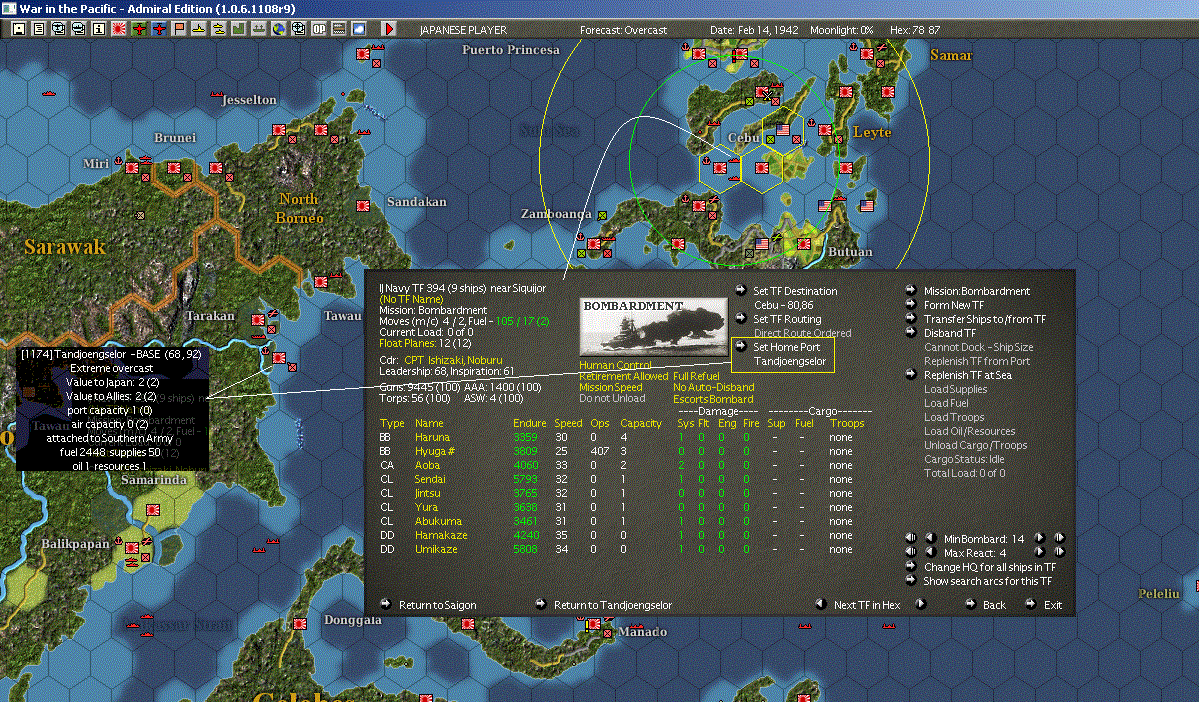Select the red plane on green background icon
Viewport: 1199px width, 702px height.
tap(139, 29)
